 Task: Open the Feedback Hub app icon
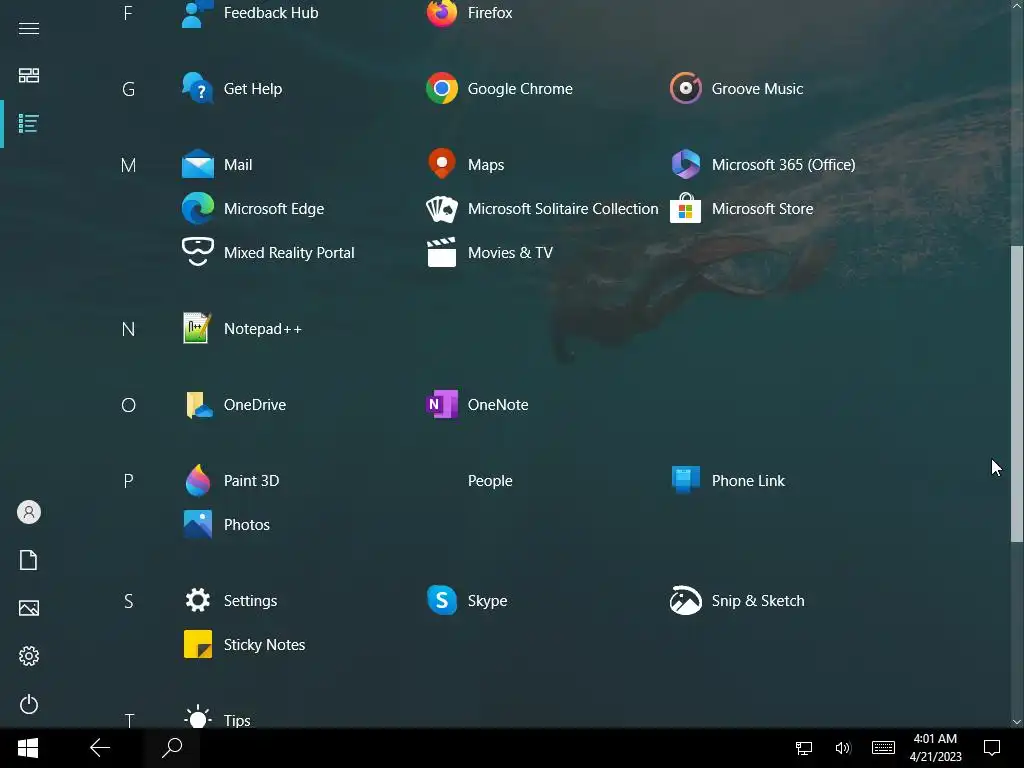tap(197, 13)
